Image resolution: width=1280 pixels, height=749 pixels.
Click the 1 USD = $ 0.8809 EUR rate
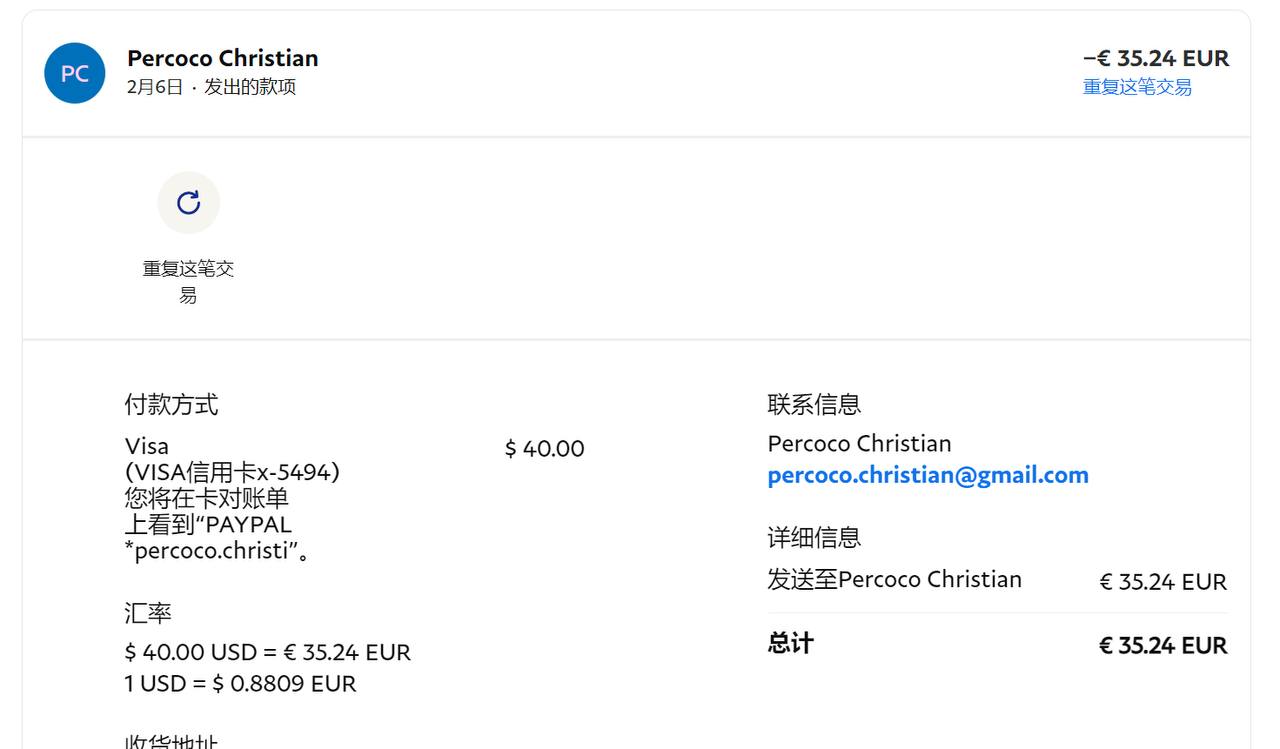tap(241, 684)
